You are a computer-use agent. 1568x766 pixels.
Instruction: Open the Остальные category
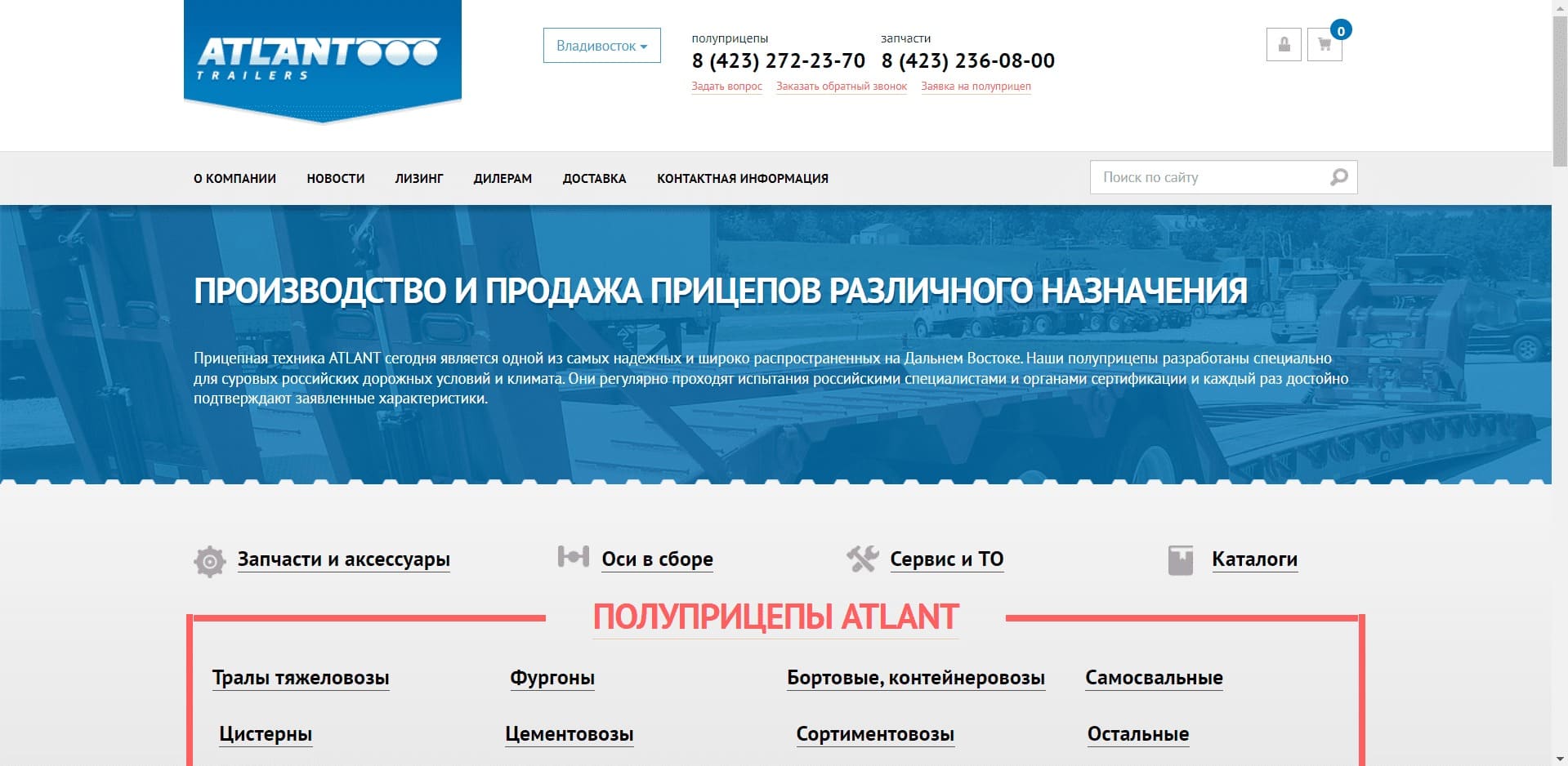point(1138,734)
